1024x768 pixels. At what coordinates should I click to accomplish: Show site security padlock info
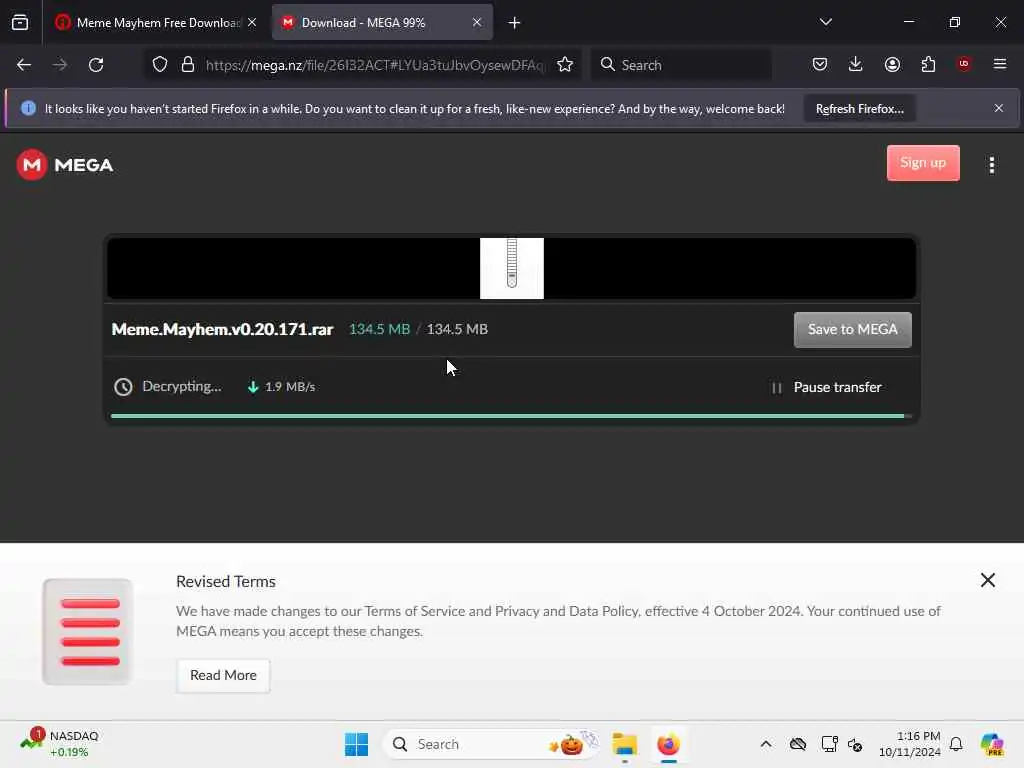[188, 65]
